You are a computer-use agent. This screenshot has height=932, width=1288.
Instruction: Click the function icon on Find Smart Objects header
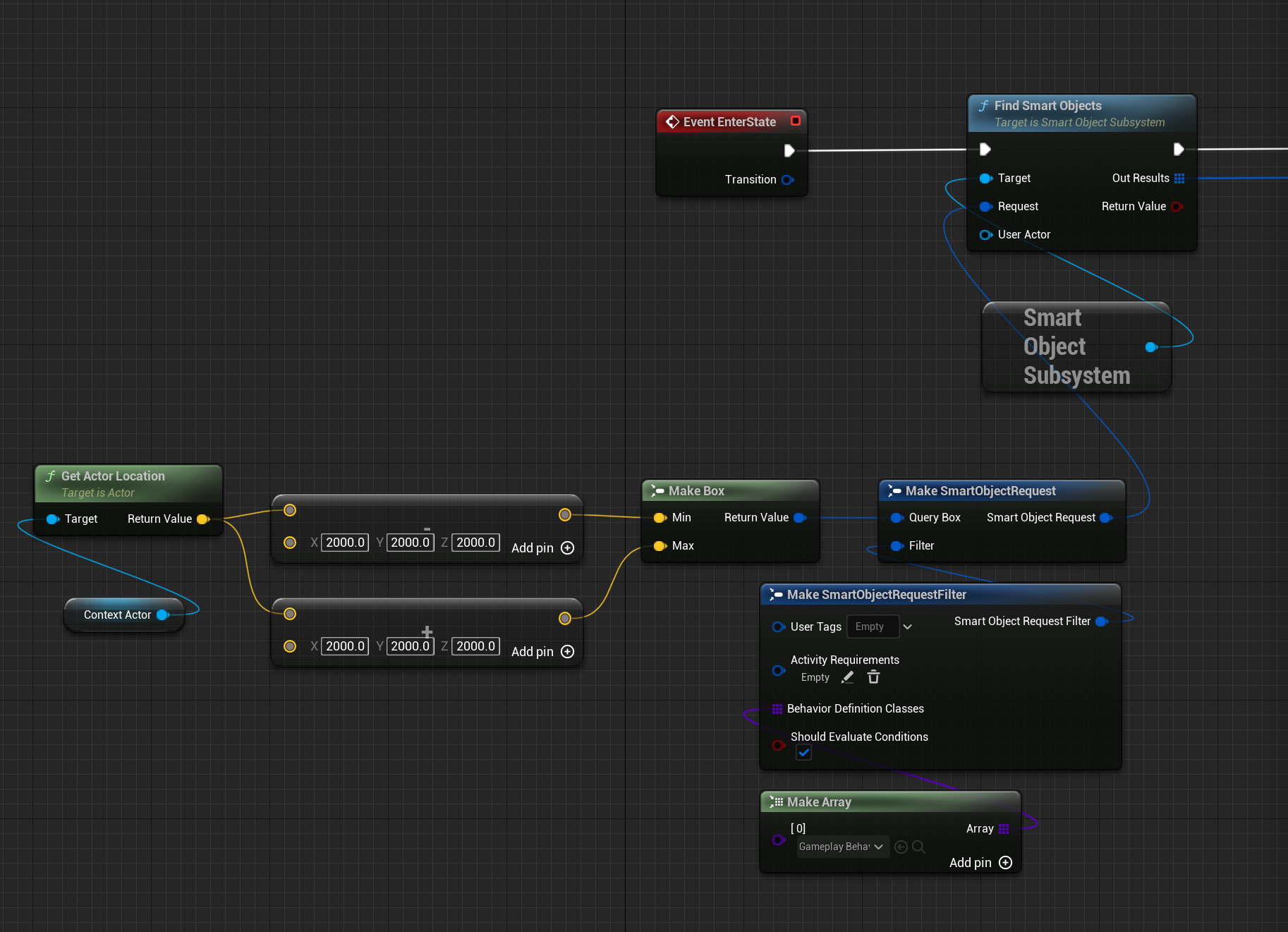point(983,105)
